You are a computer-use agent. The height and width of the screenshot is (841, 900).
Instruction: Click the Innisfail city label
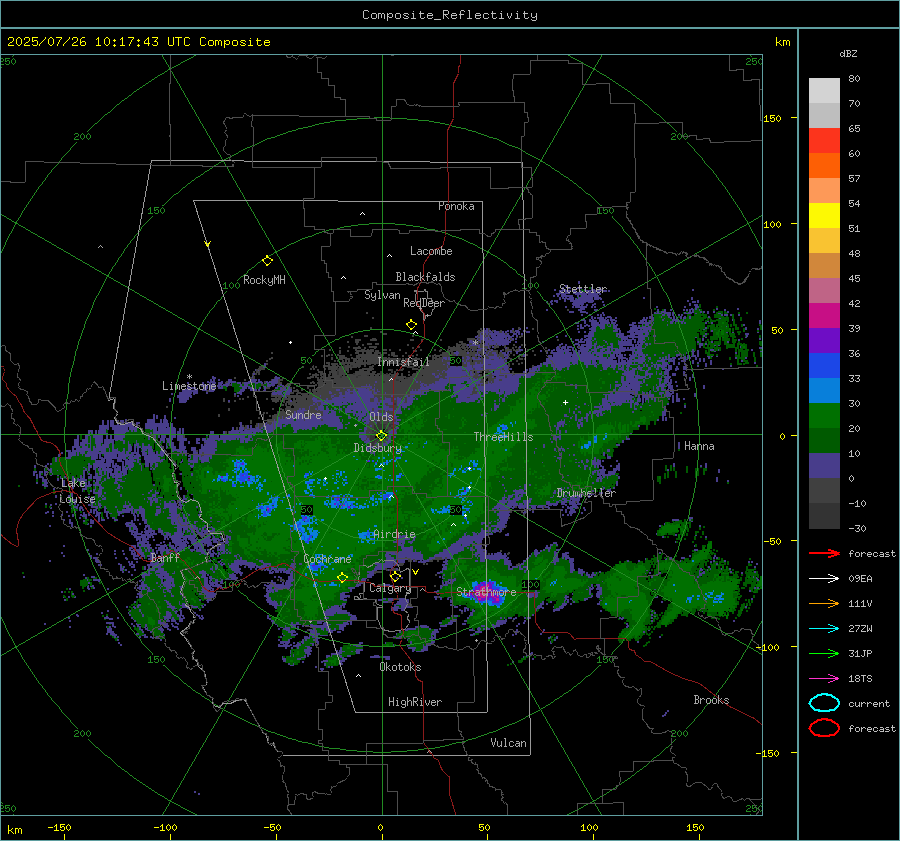pyautogui.click(x=403, y=362)
